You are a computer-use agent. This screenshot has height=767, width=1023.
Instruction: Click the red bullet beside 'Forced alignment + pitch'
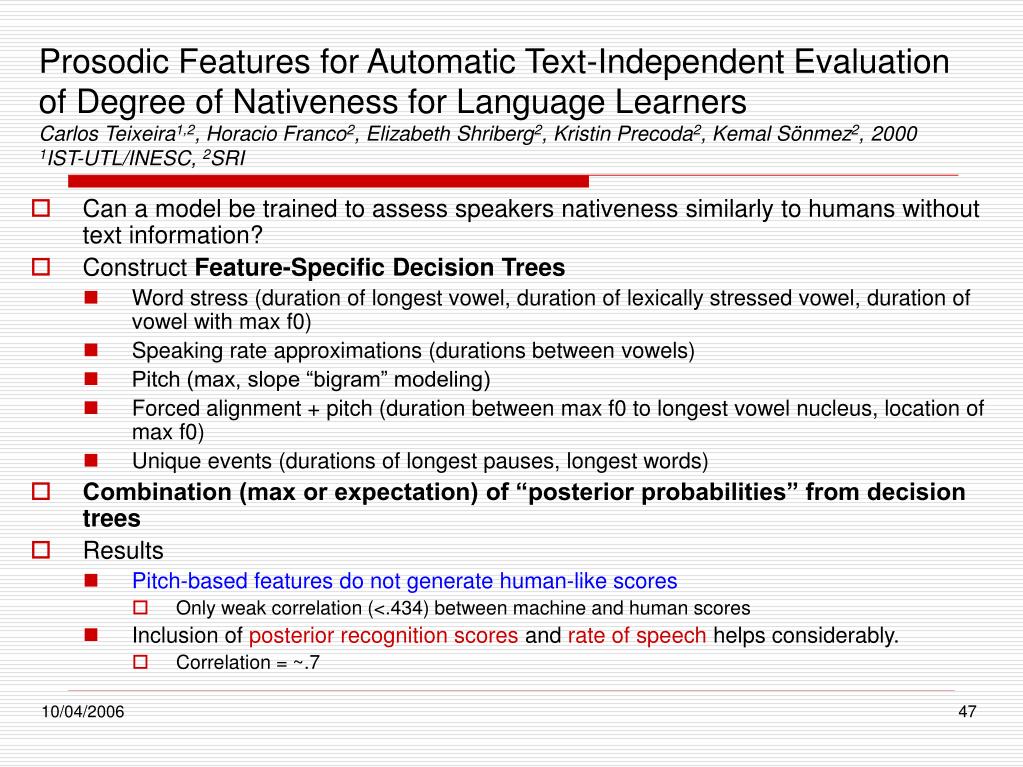coord(91,408)
